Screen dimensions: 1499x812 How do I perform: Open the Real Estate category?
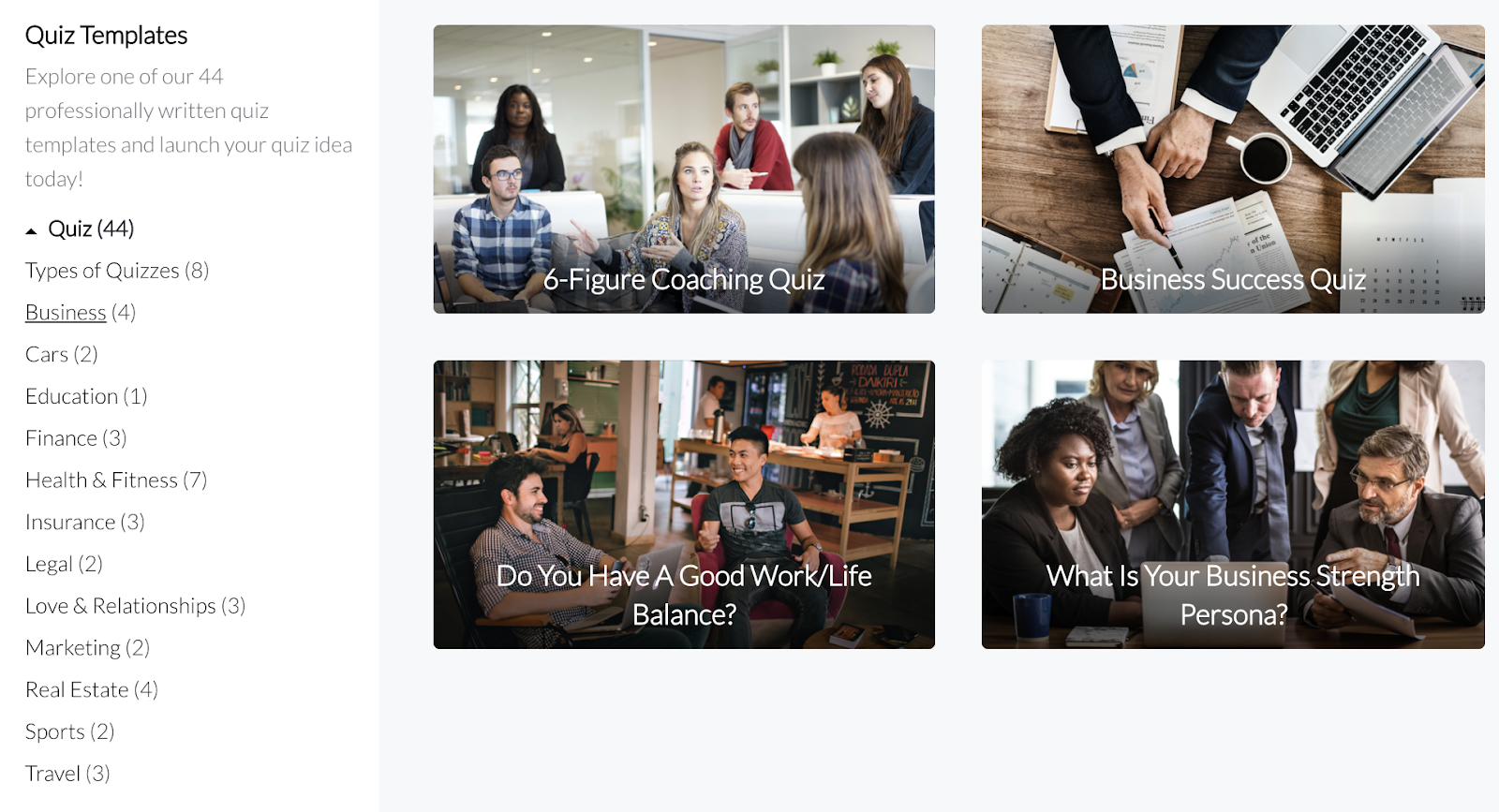[x=92, y=690]
